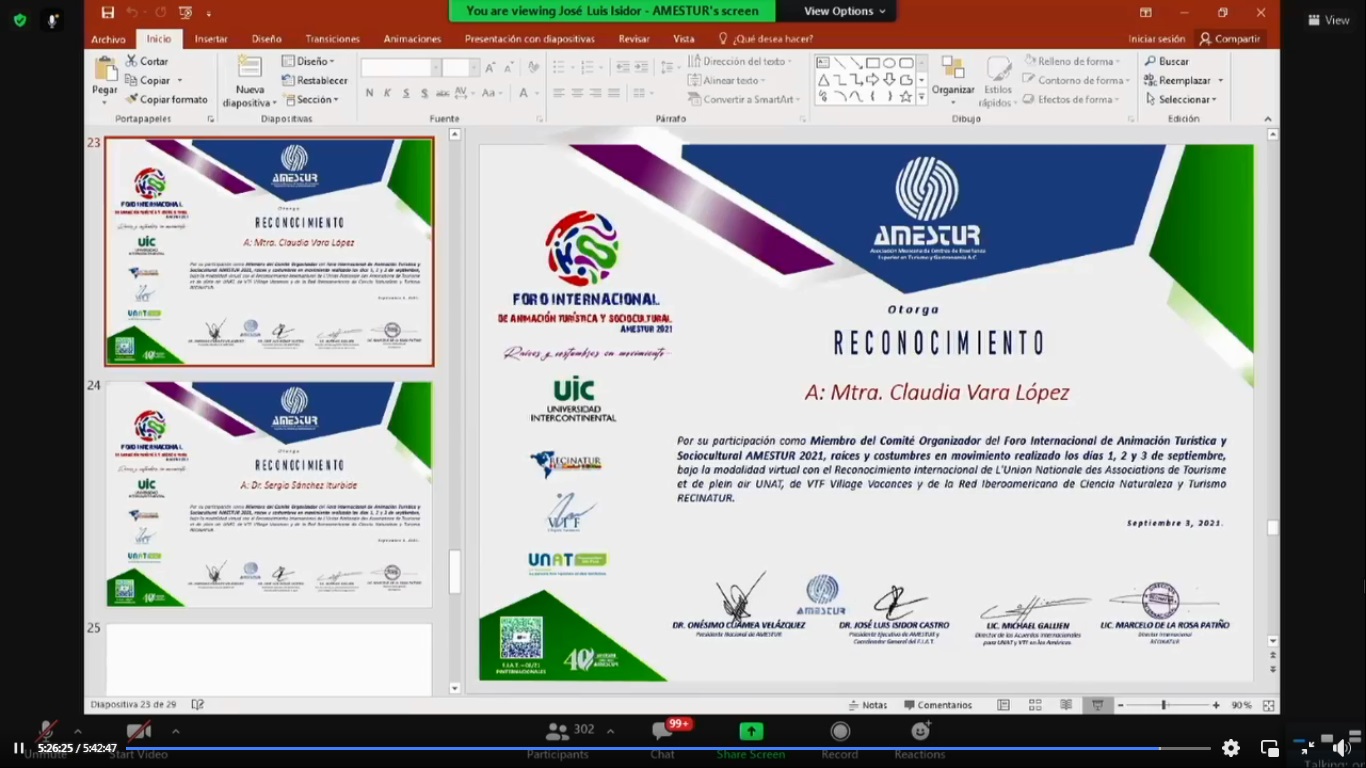Start slideshow from quick access toolbar icon

(x=185, y=12)
